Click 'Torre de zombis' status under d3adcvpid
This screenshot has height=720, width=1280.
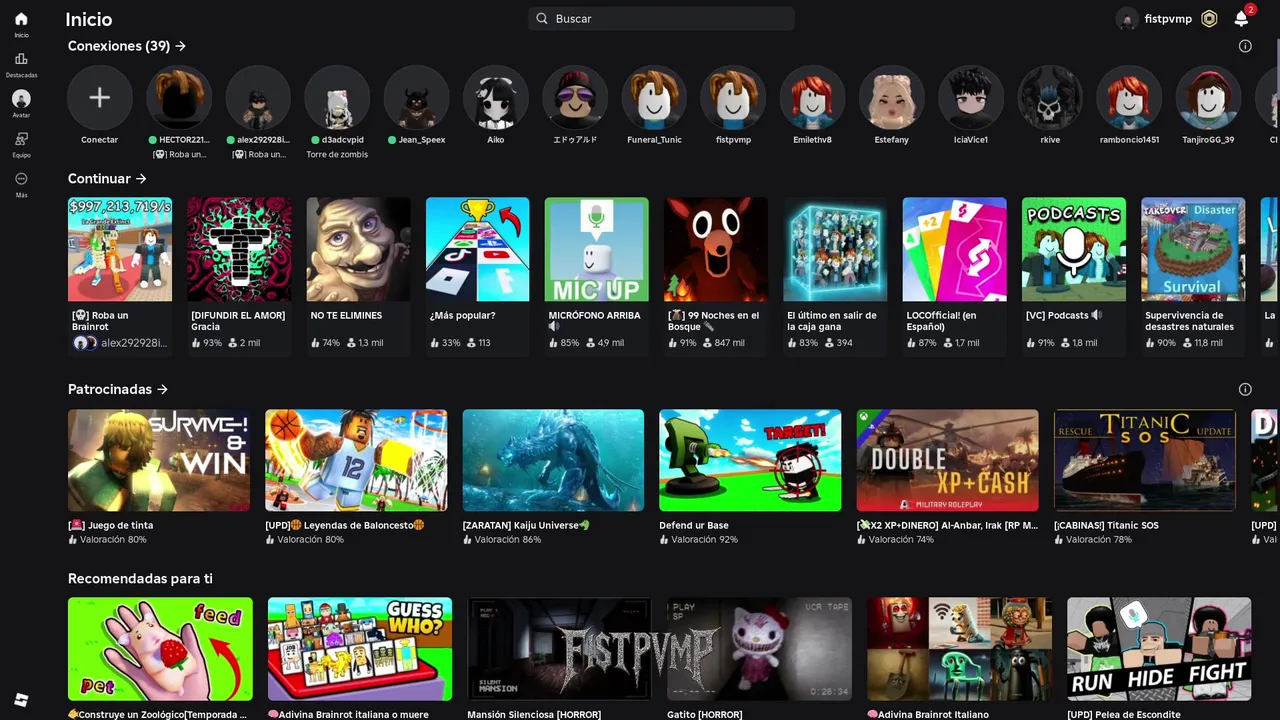337,155
